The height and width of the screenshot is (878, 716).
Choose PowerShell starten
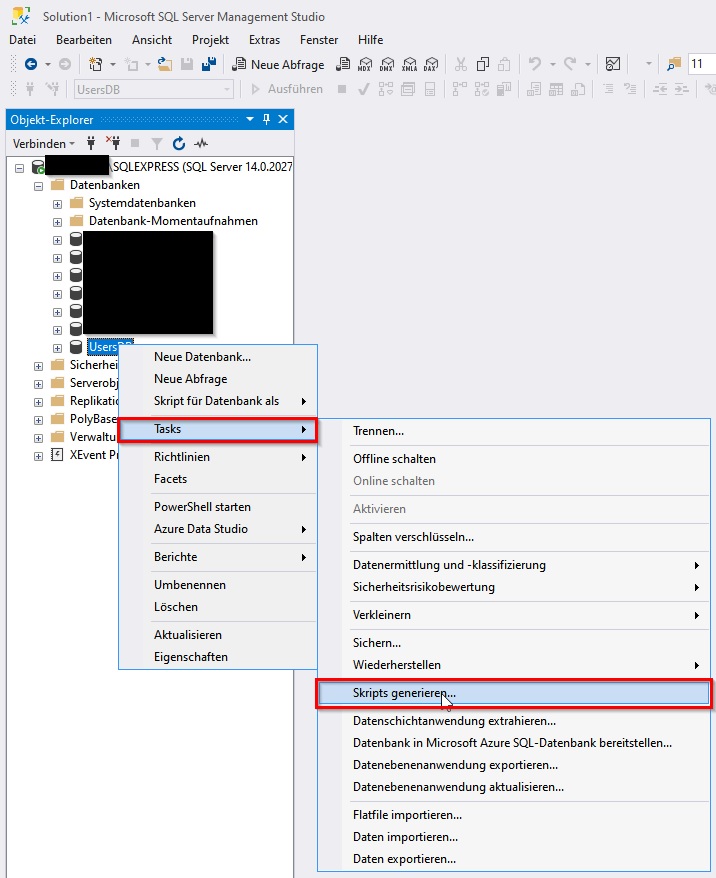coord(218,507)
